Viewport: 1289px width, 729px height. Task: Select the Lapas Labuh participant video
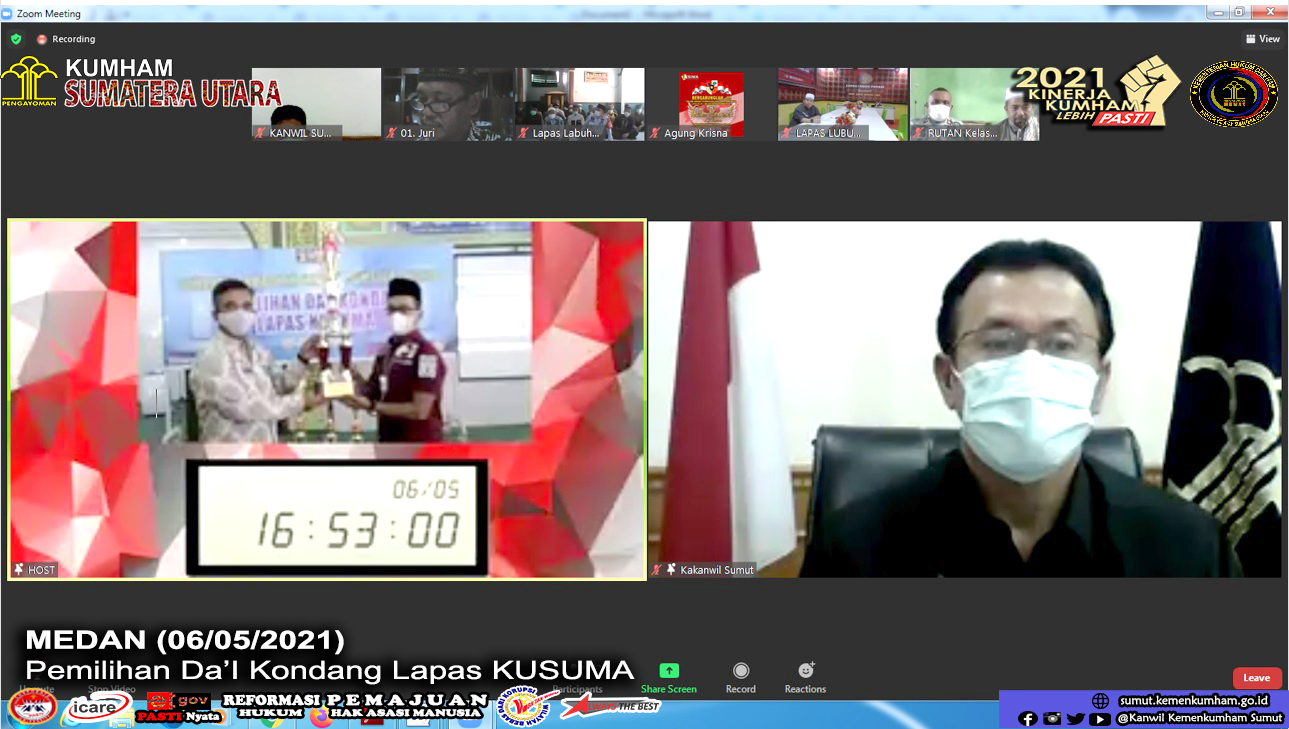point(580,103)
